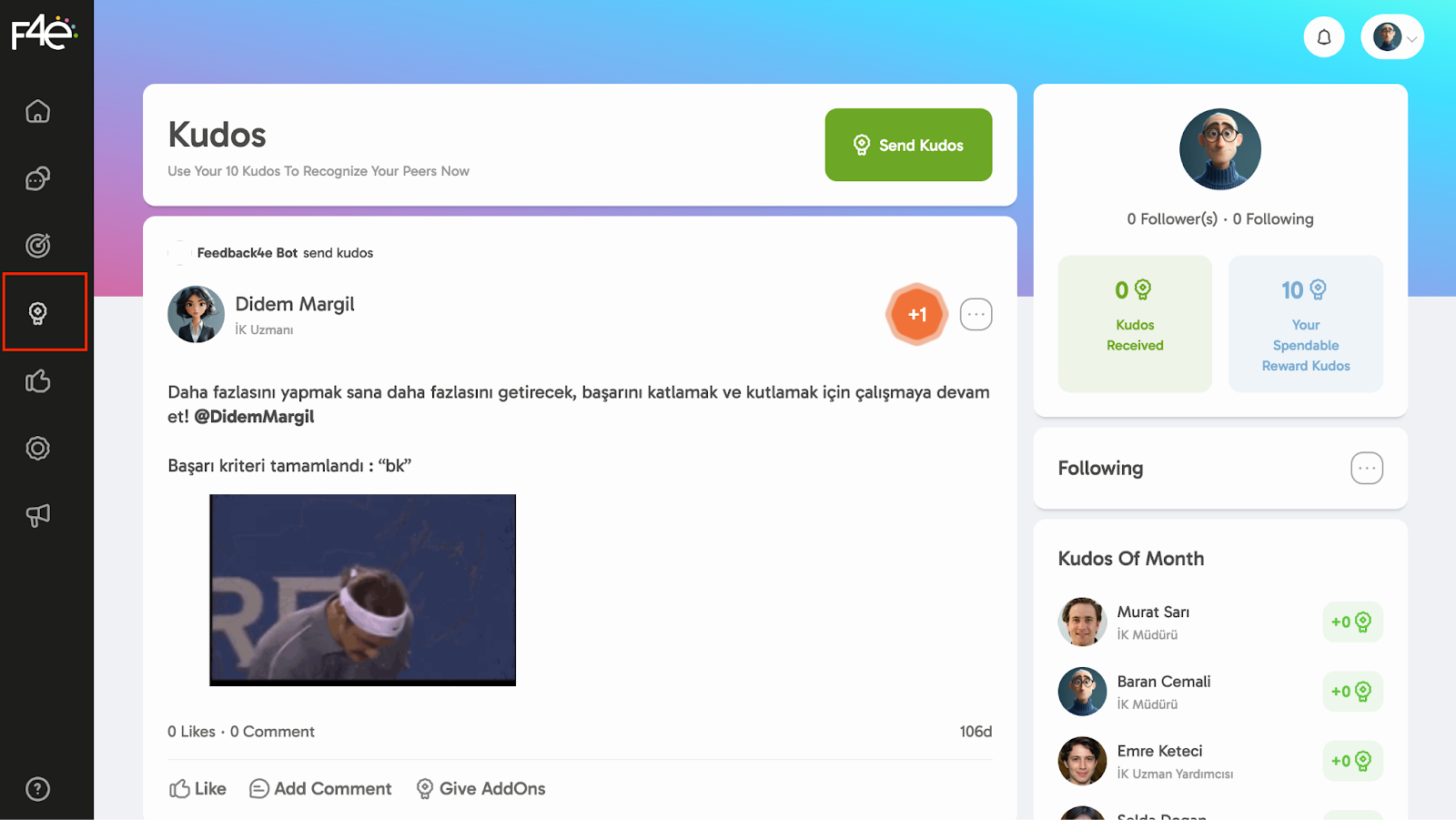1456x820 pixels.
Task: Click Give AddOns on the post
Action: pos(480,789)
